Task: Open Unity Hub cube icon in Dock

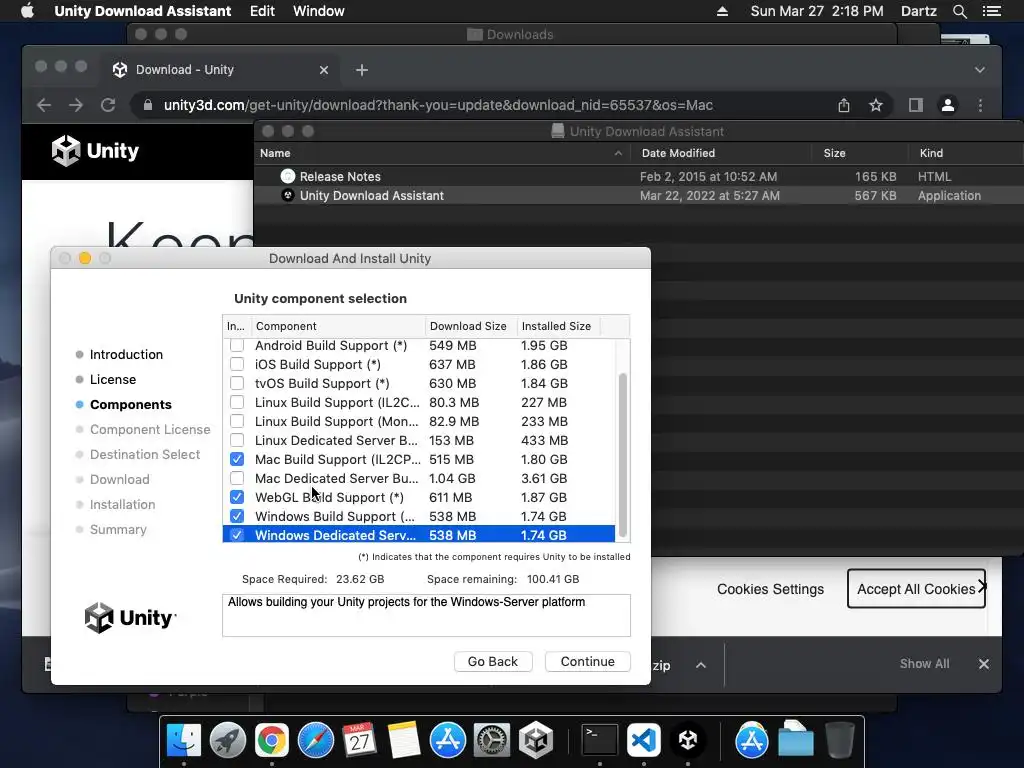Action: pos(536,741)
